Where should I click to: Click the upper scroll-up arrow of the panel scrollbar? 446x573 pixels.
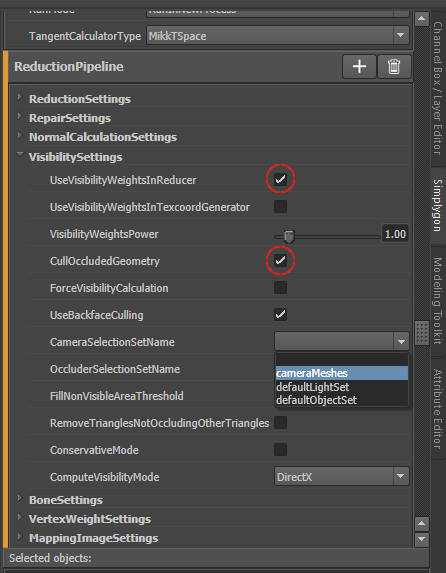(422, 18)
